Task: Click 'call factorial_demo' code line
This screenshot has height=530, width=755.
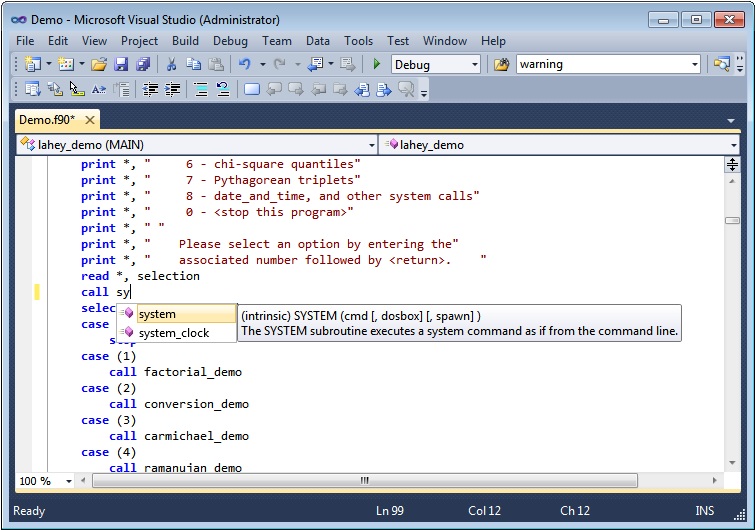Action: (x=175, y=372)
